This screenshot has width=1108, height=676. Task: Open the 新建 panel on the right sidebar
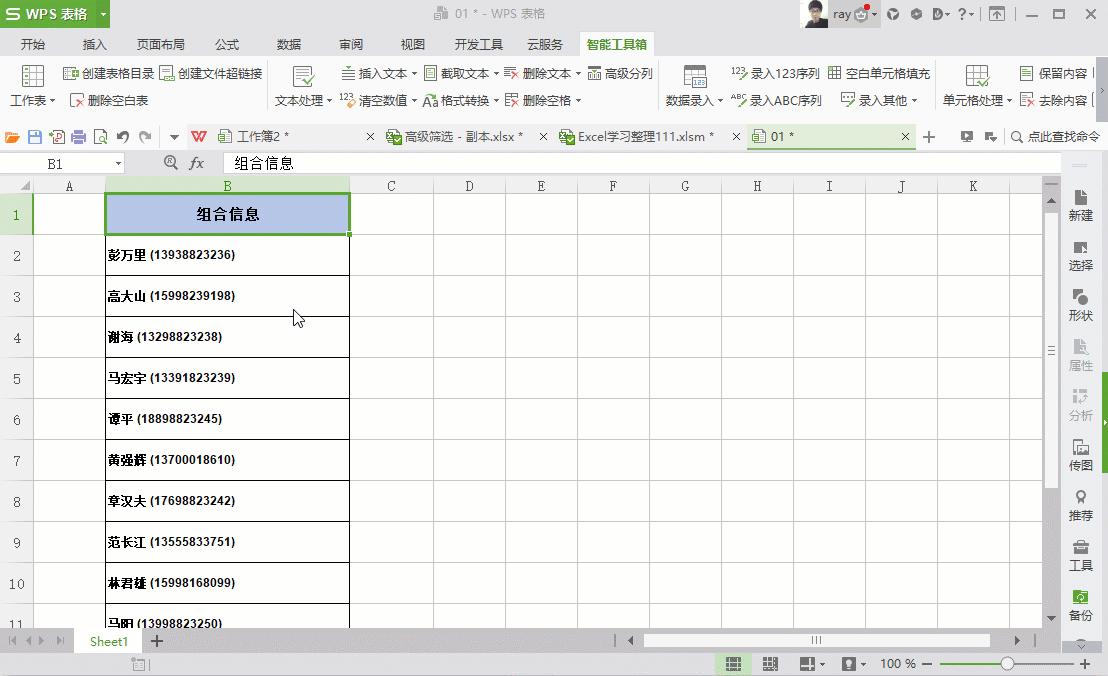tap(1081, 206)
